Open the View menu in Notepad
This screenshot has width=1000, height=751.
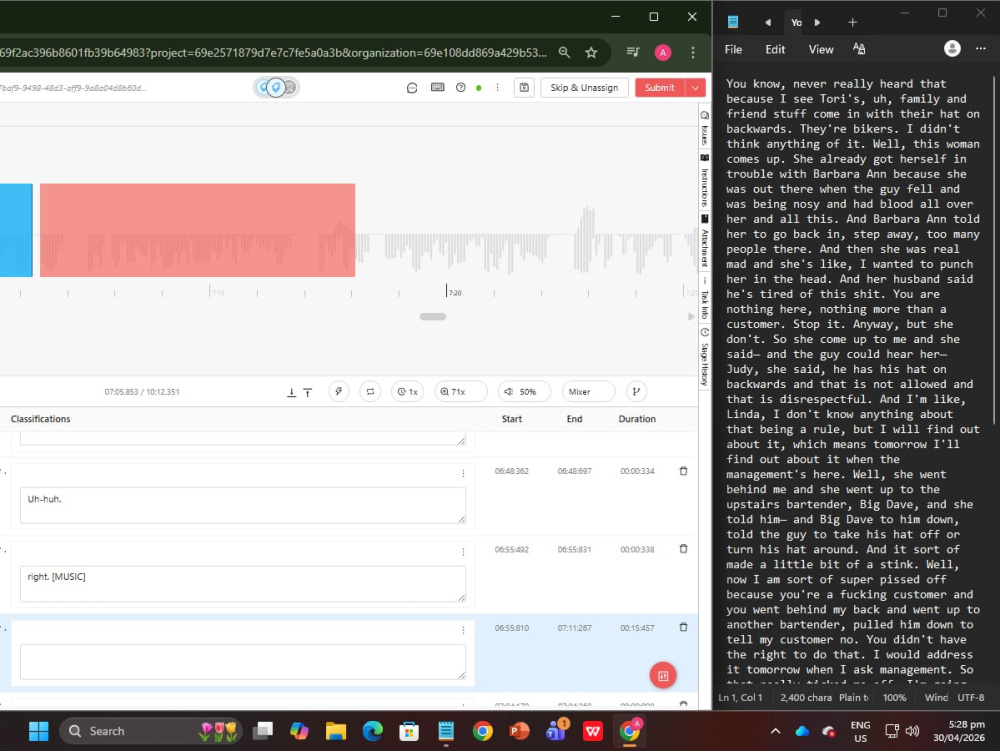click(x=821, y=49)
